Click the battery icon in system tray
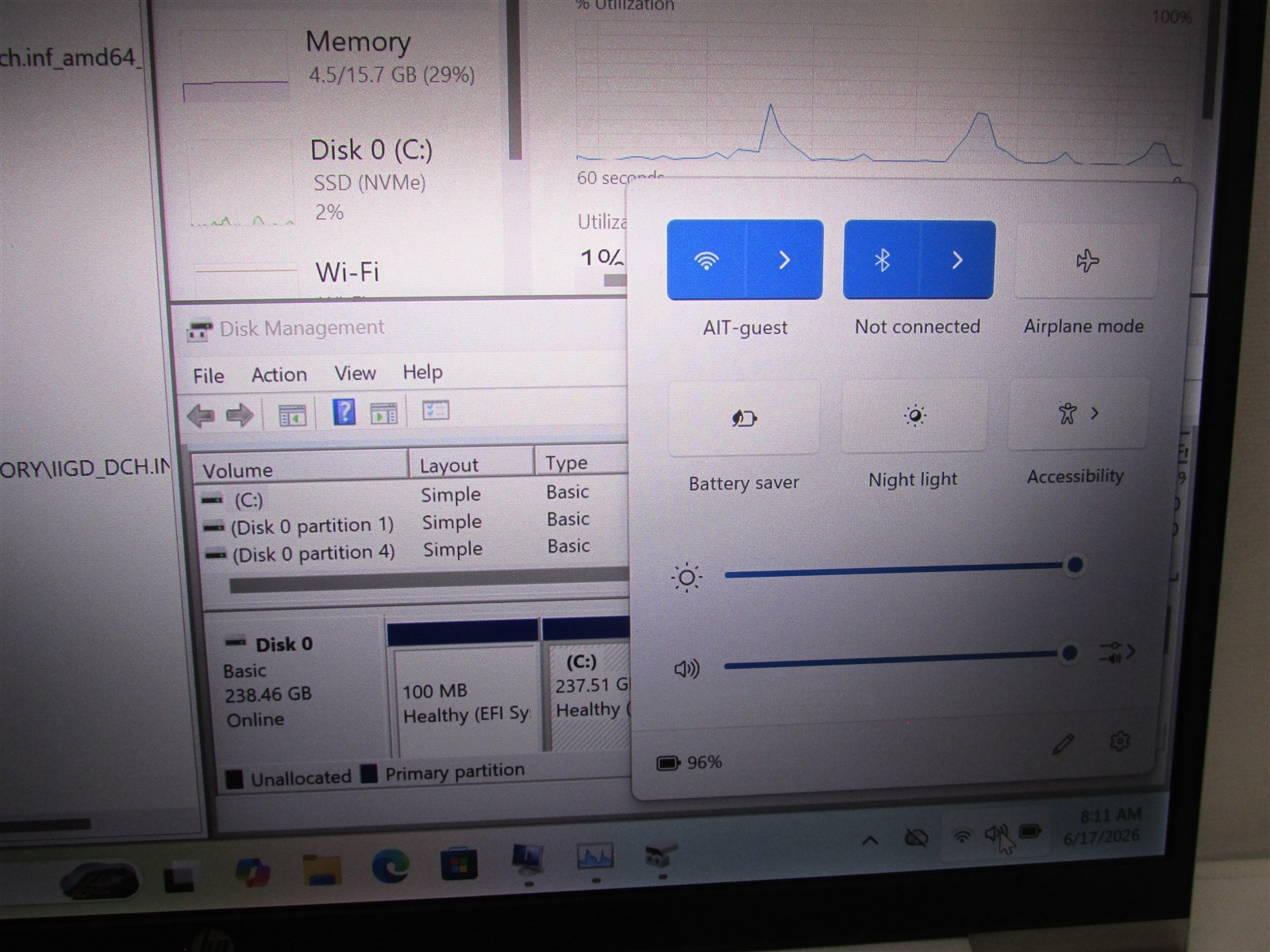The height and width of the screenshot is (952, 1270). (x=1030, y=831)
